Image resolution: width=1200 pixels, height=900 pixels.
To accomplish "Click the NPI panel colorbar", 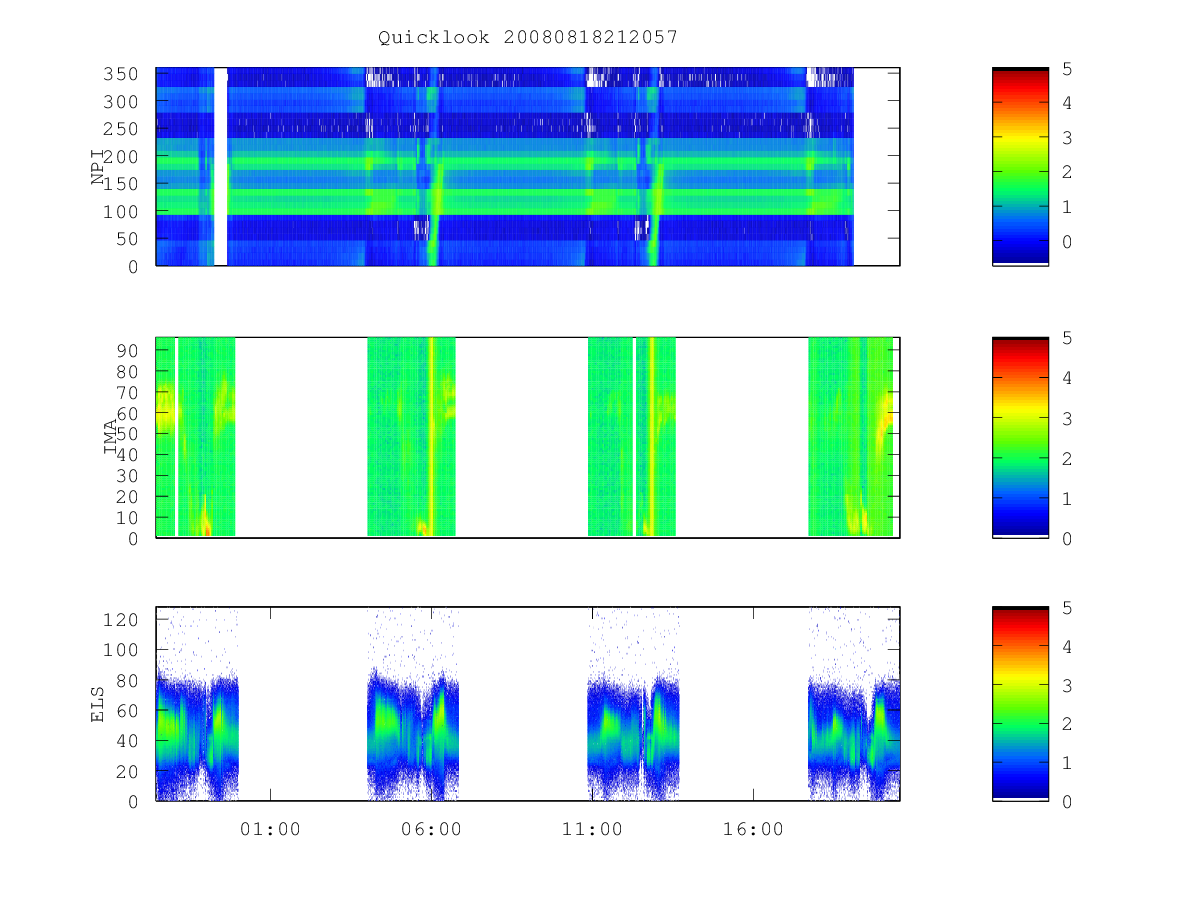I will pyautogui.click(x=1020, y=166).
